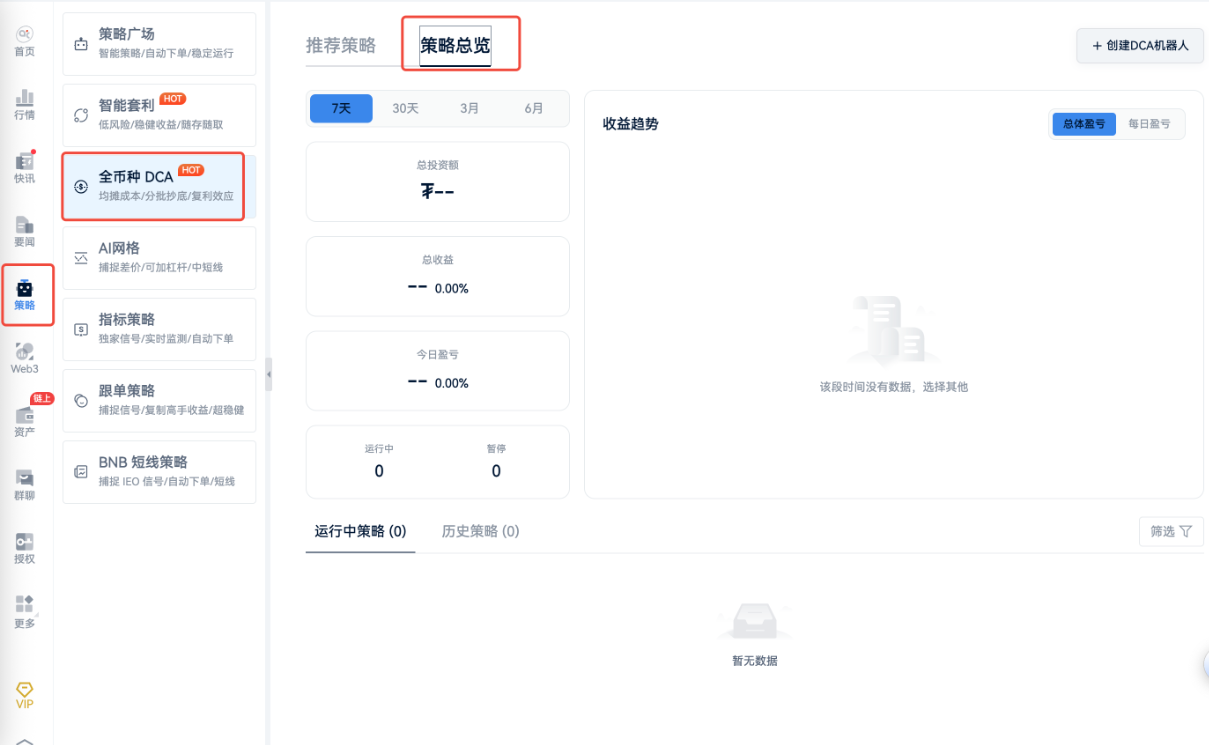Click the 智能套利 cycle icon

point(81,115)
